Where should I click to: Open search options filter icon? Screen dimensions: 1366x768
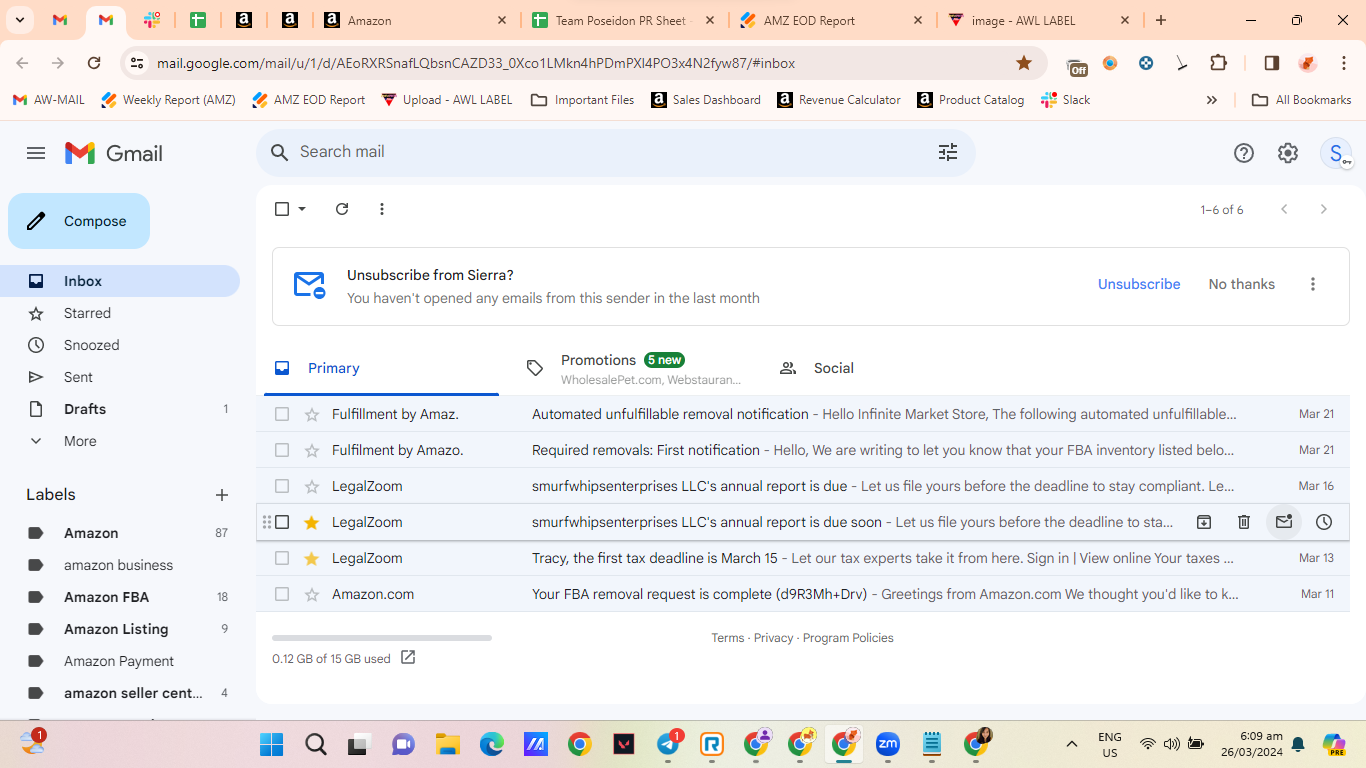tap(948, 152)
